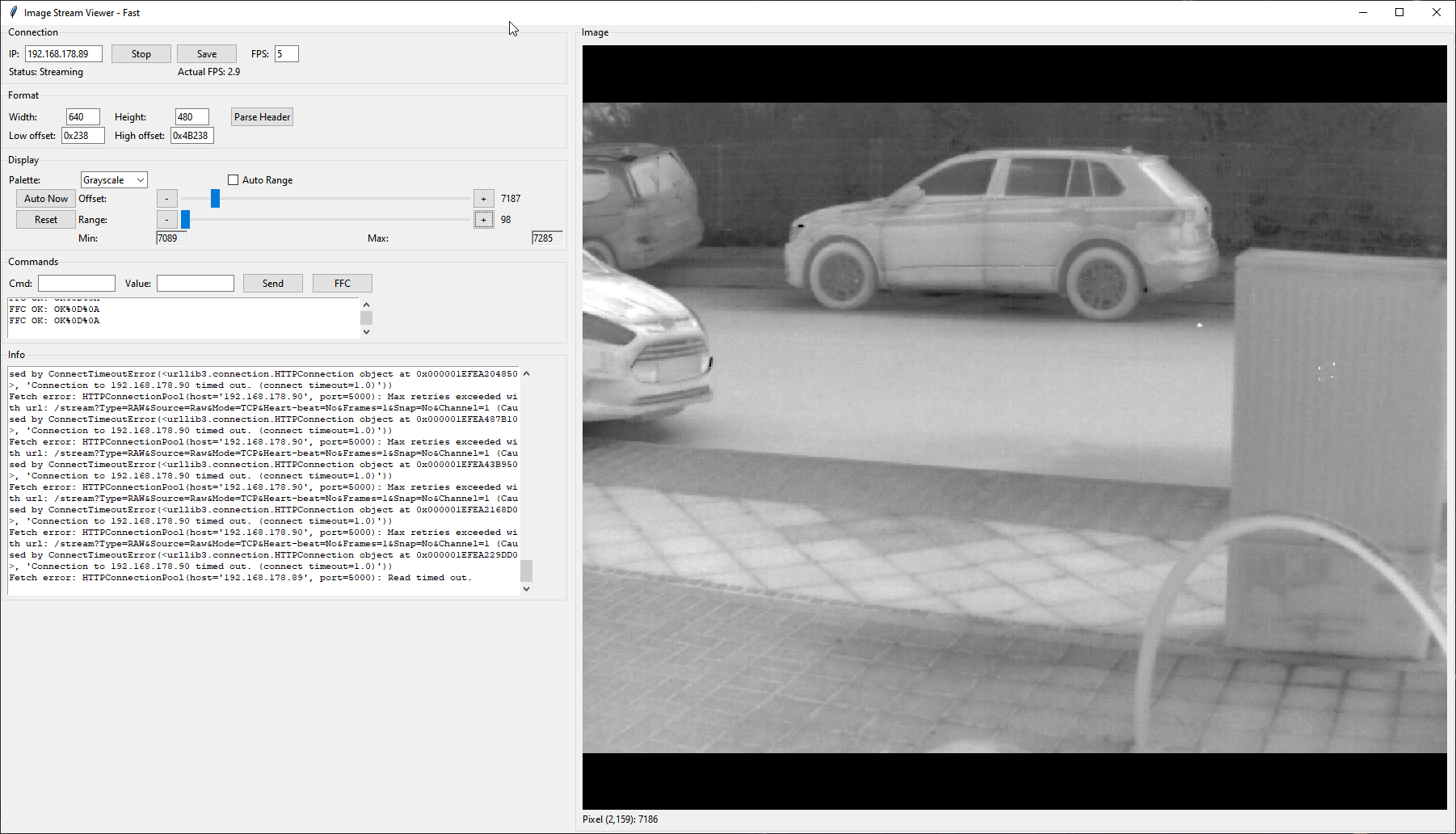Reset the display settings
1456x834 pixels.
click(46, 220)
